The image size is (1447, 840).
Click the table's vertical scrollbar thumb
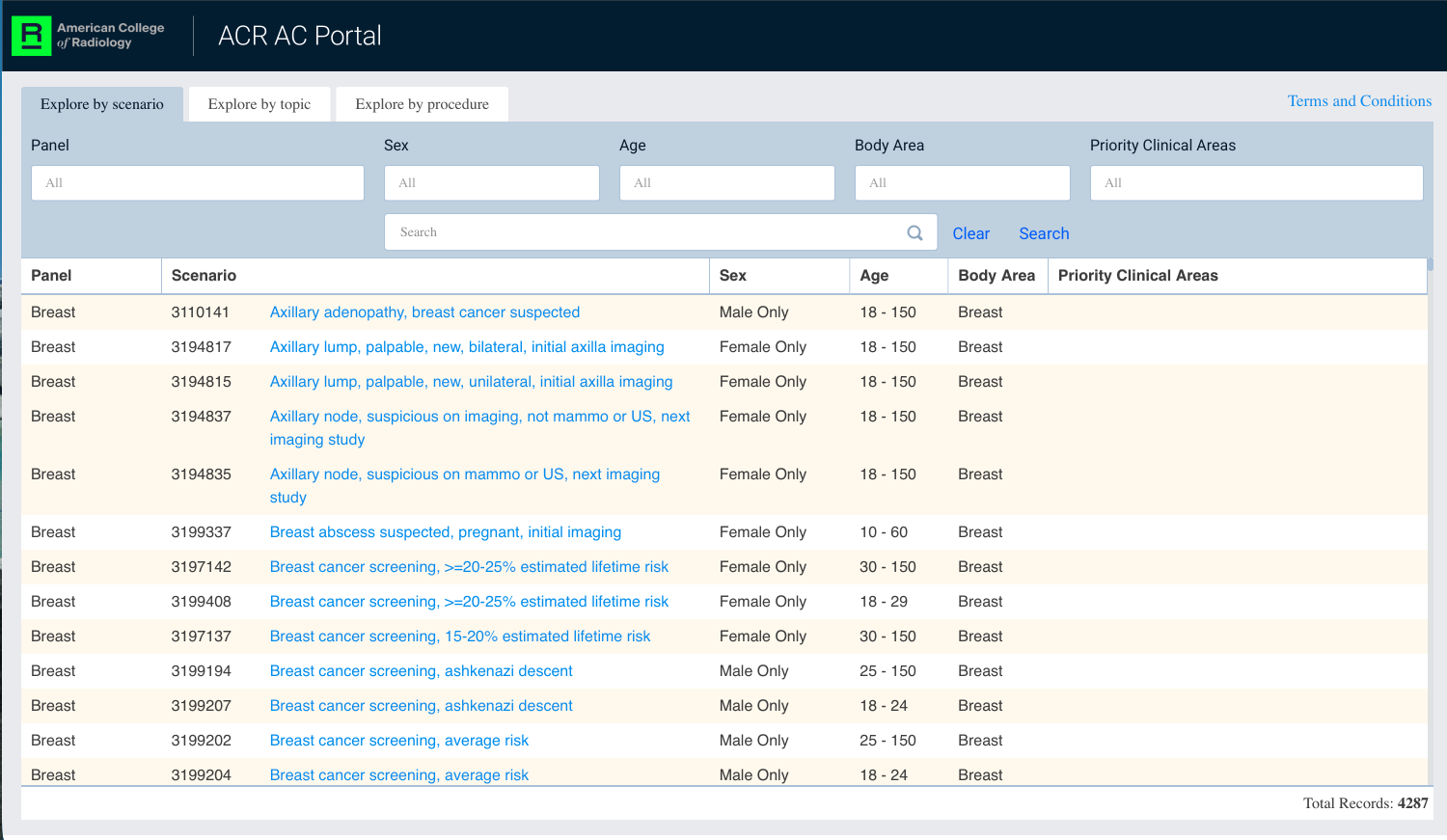click(x=1431, y=264)
